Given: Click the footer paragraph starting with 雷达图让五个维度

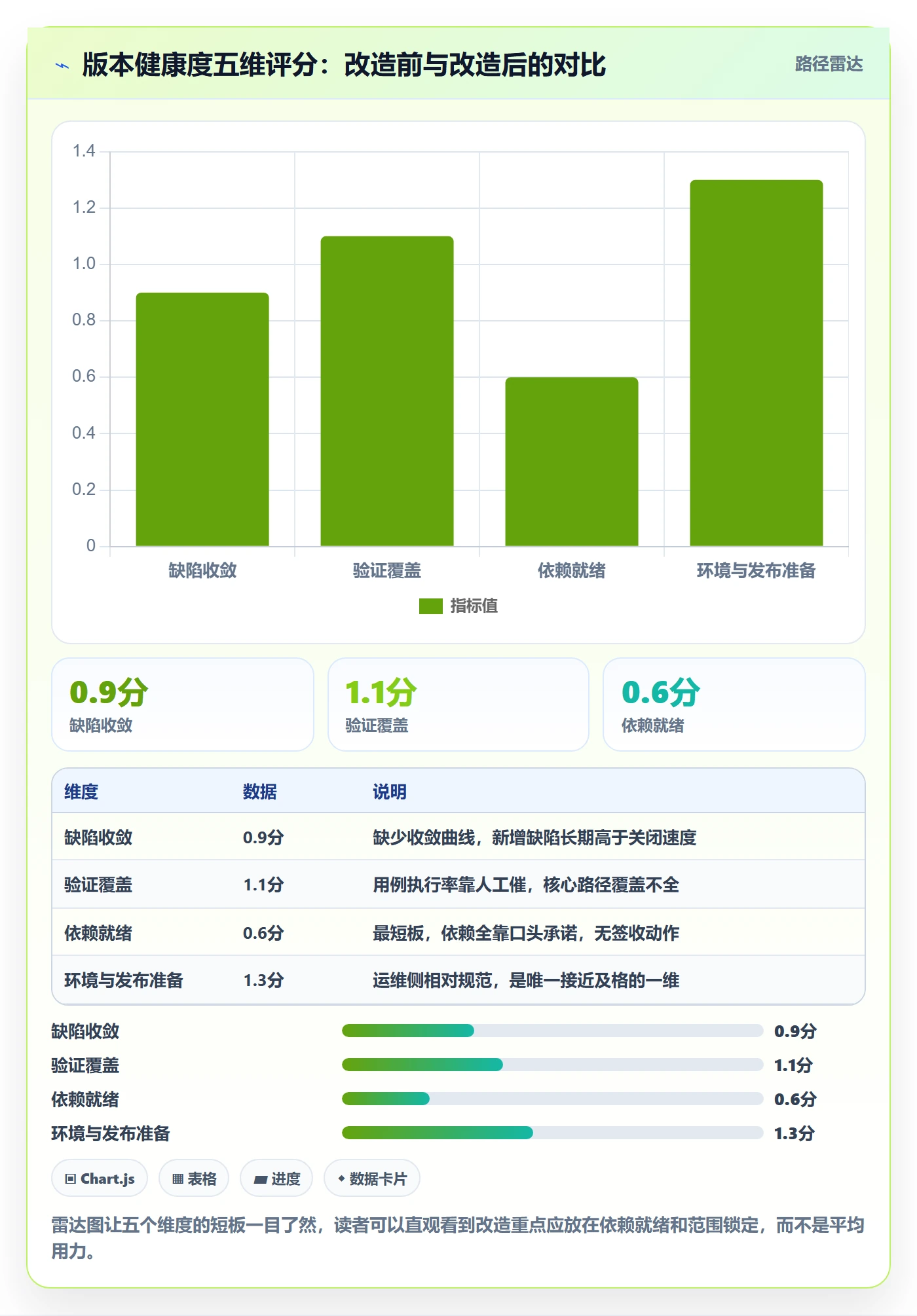Looking at the screenshot, I should pos(458,1238).
